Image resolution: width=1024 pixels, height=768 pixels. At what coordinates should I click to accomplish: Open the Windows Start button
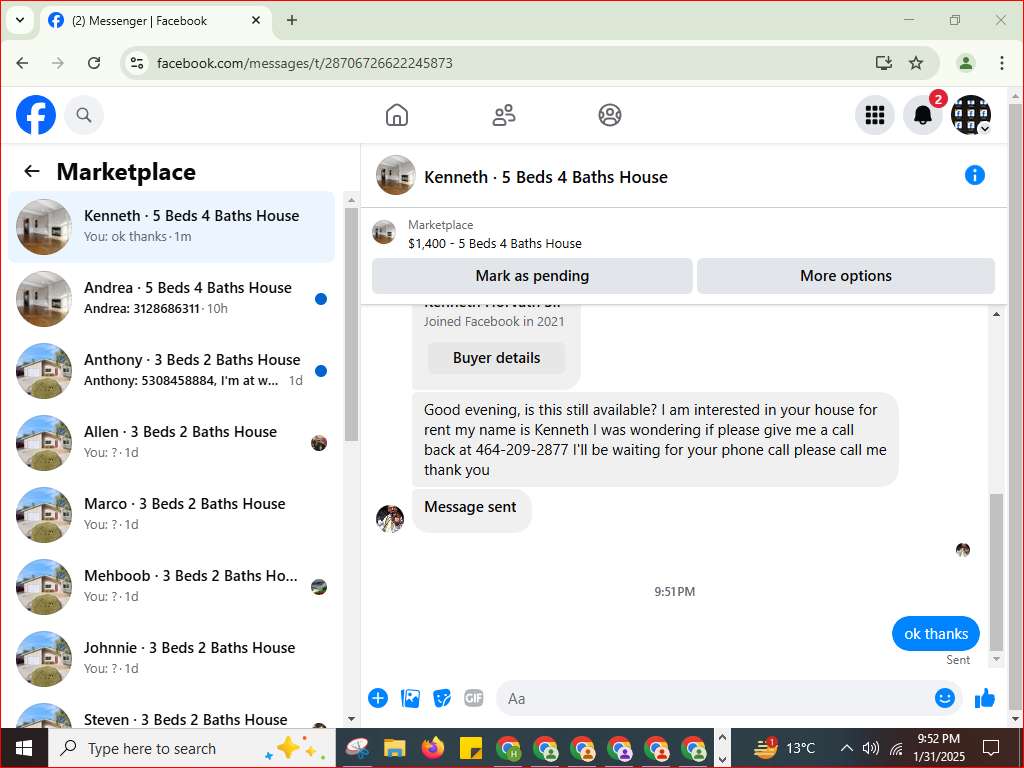click(x=24, y=748)
